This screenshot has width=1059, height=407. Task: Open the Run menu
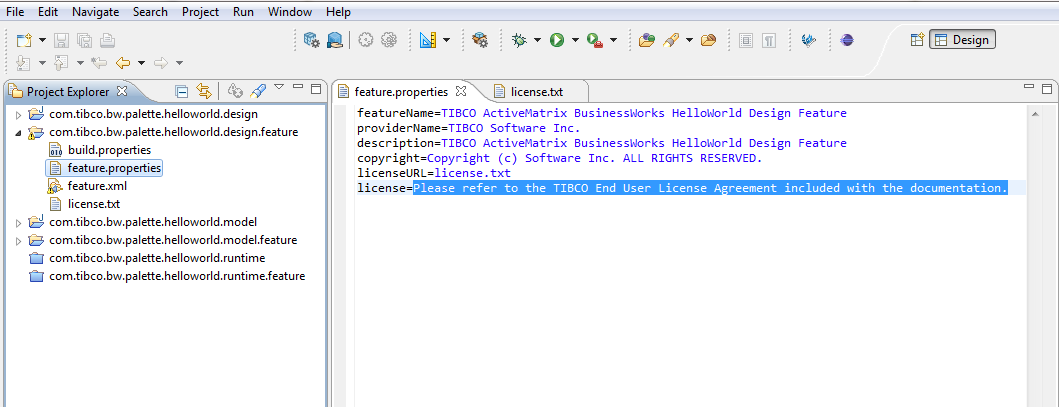point(243,12)
